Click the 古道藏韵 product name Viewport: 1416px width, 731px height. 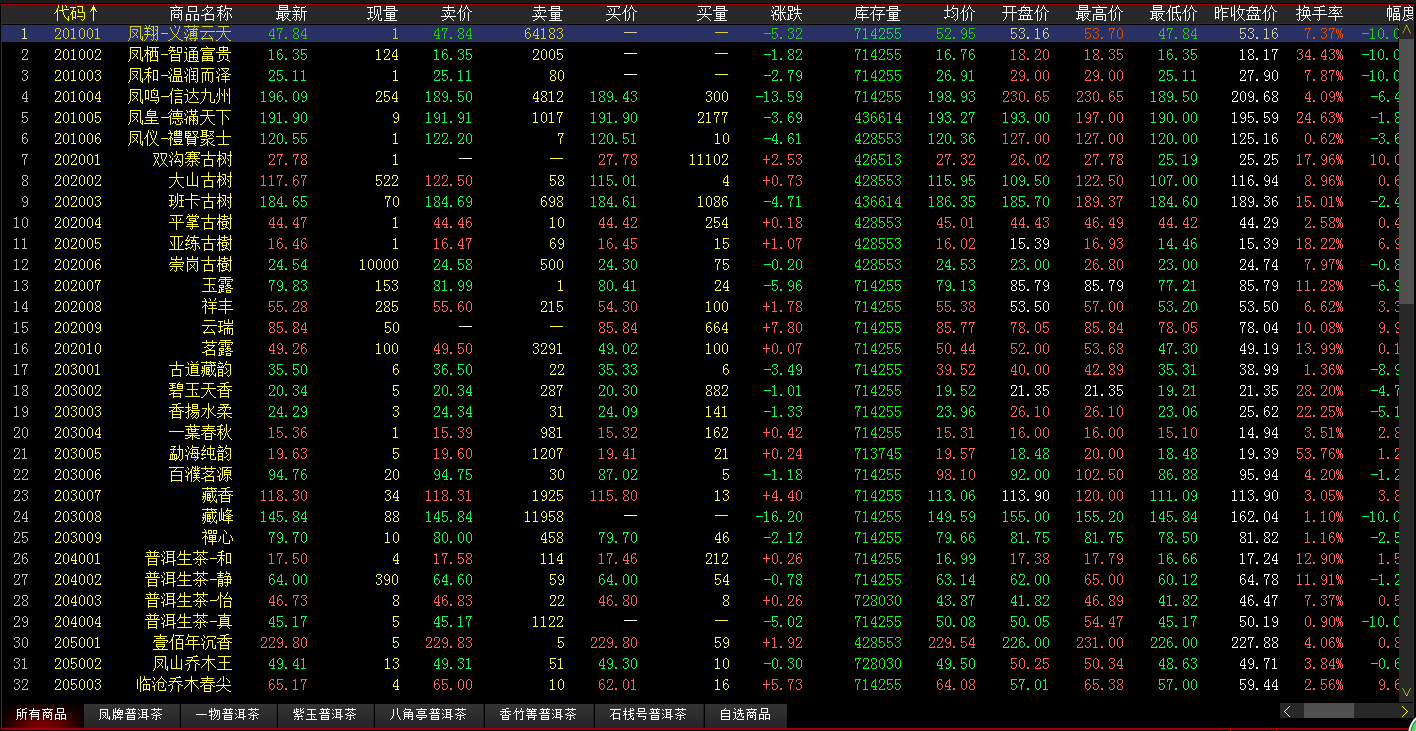pyautogui.click(x=201, y=370)
